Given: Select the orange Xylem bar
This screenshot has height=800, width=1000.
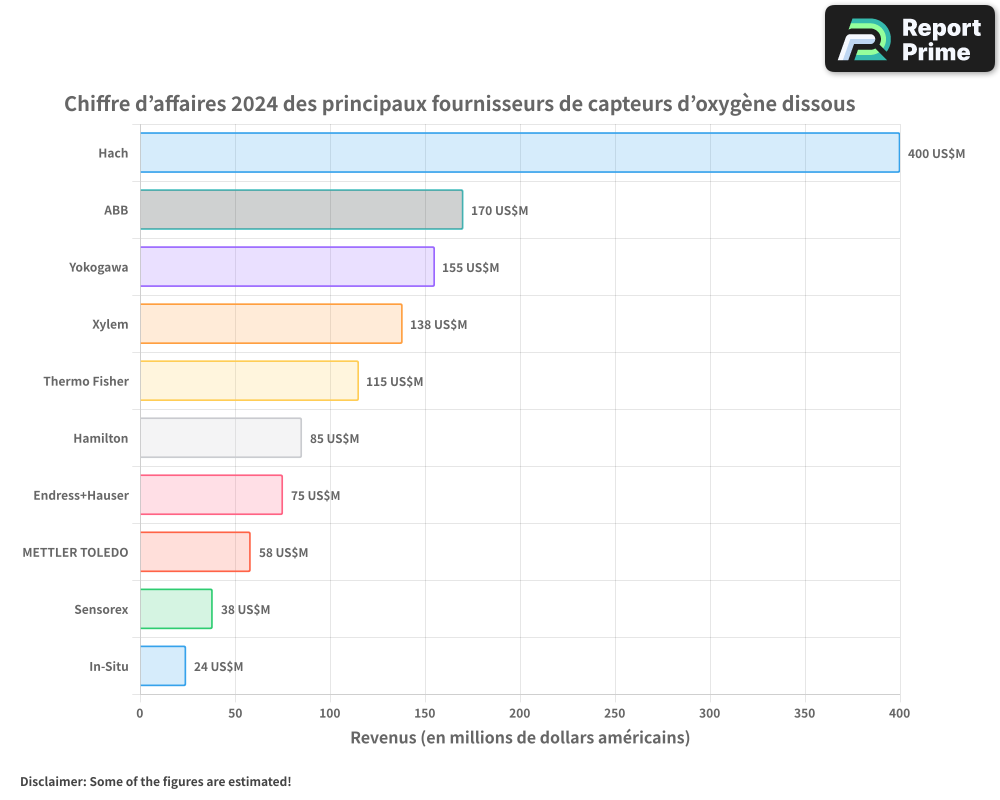Looking at the screenshot, I should click(271, 324).
